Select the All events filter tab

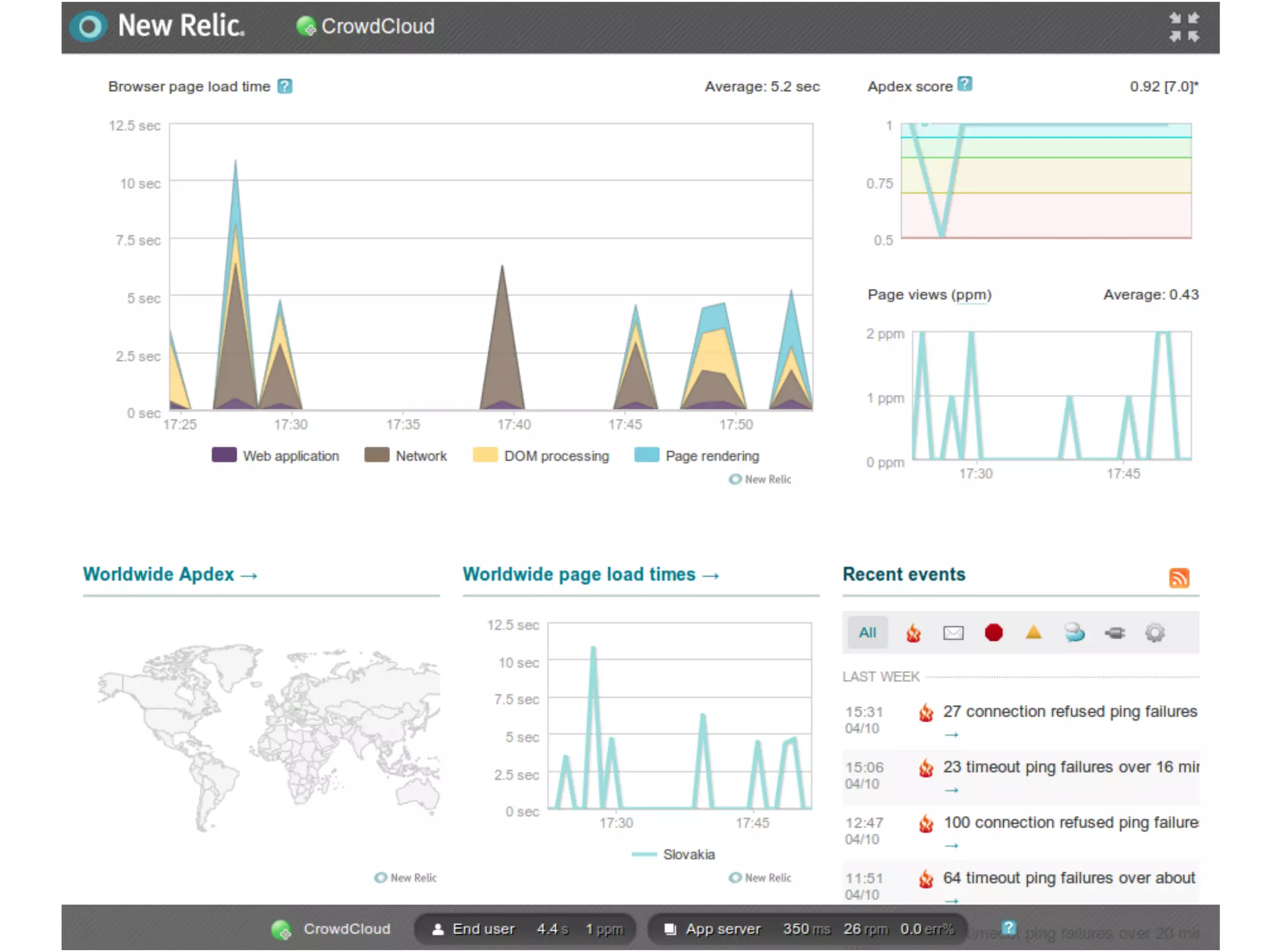click(867, 633)
